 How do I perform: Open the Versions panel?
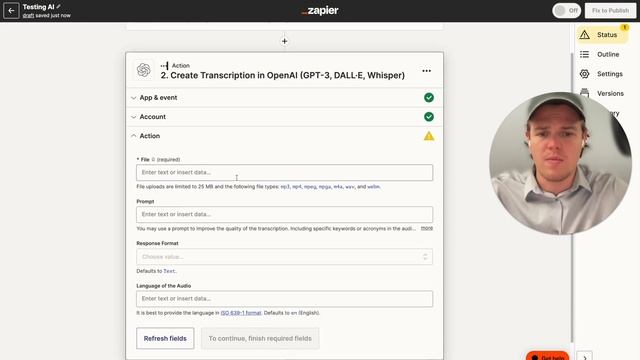(x=602, y=93)
